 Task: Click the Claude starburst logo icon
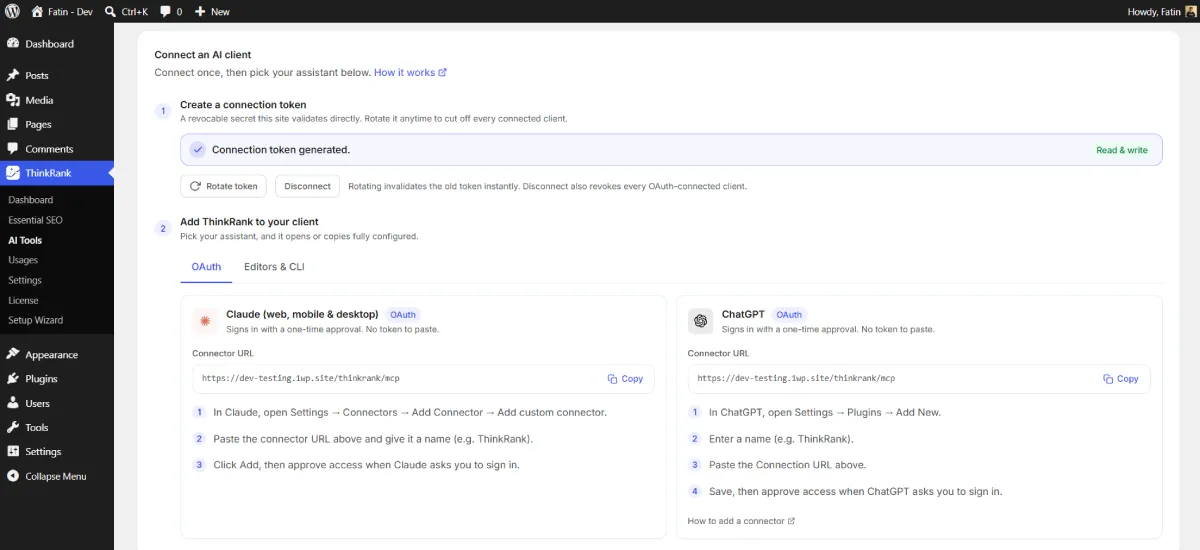[x=205, y=321]
